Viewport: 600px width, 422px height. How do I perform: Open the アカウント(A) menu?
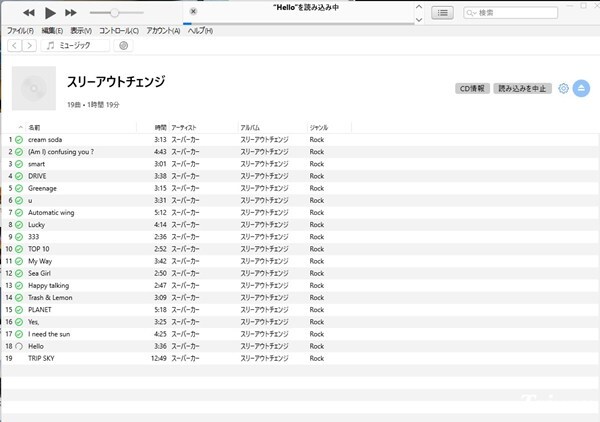click(x=163, y=31)
